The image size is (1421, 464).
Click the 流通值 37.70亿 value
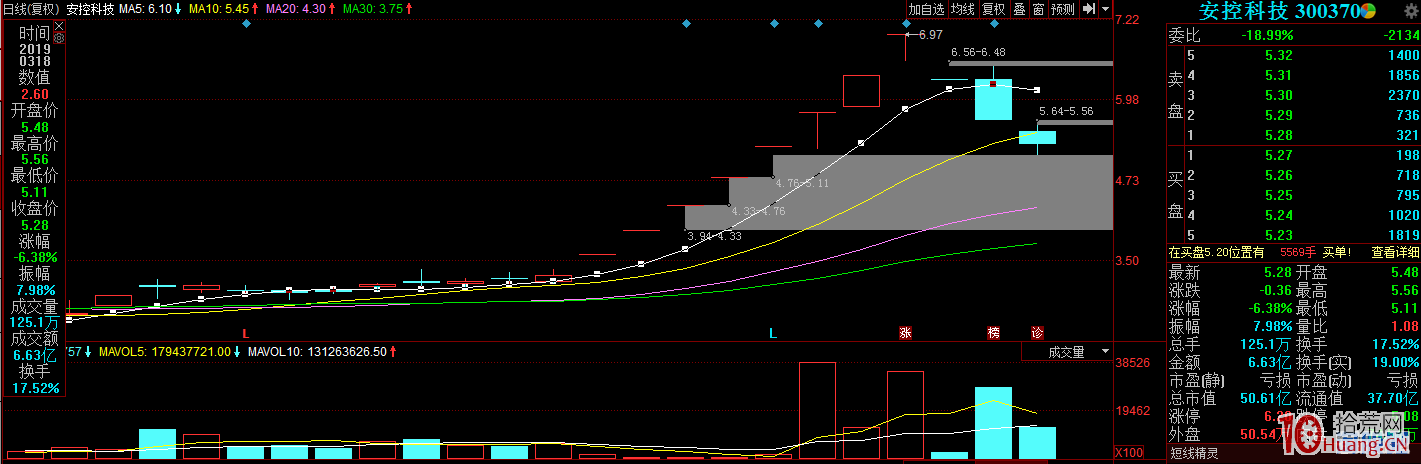tap(1392, 399)
